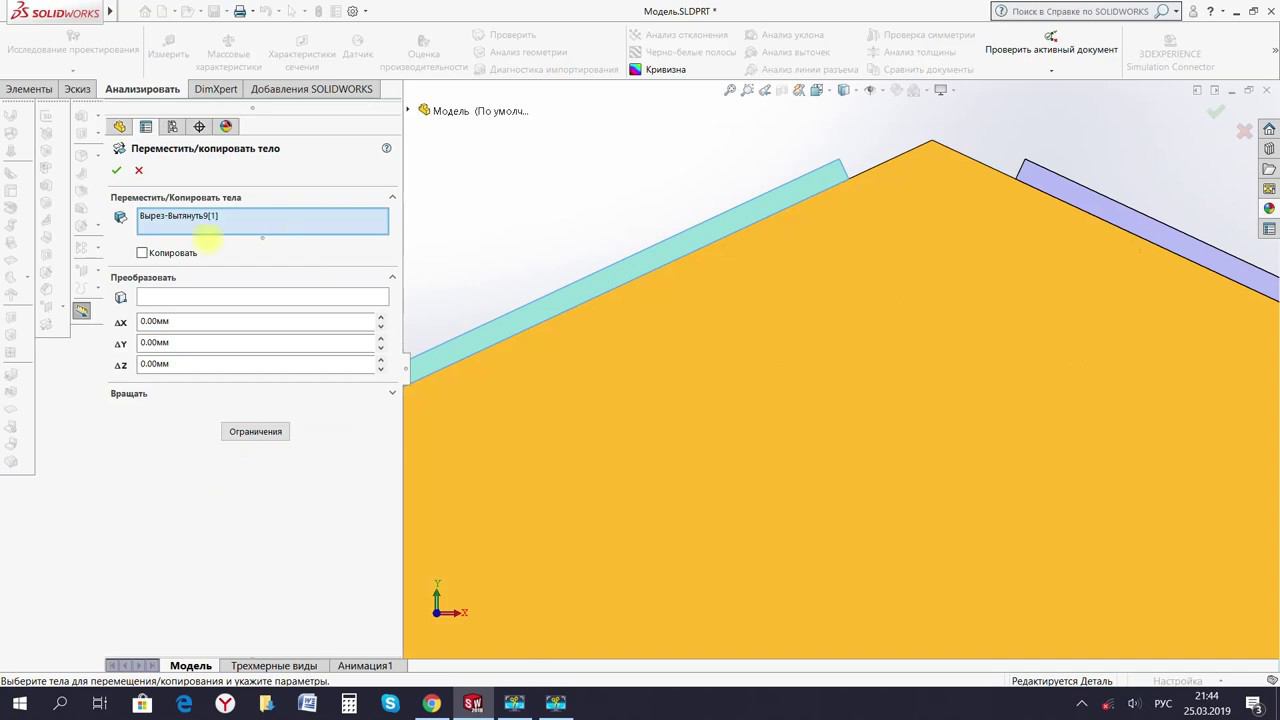Open DimXpertManager crosshair tab icon

199,127
